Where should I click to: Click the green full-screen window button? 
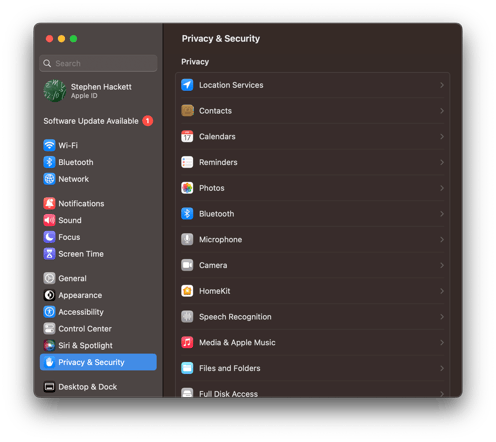coord(73,39)
